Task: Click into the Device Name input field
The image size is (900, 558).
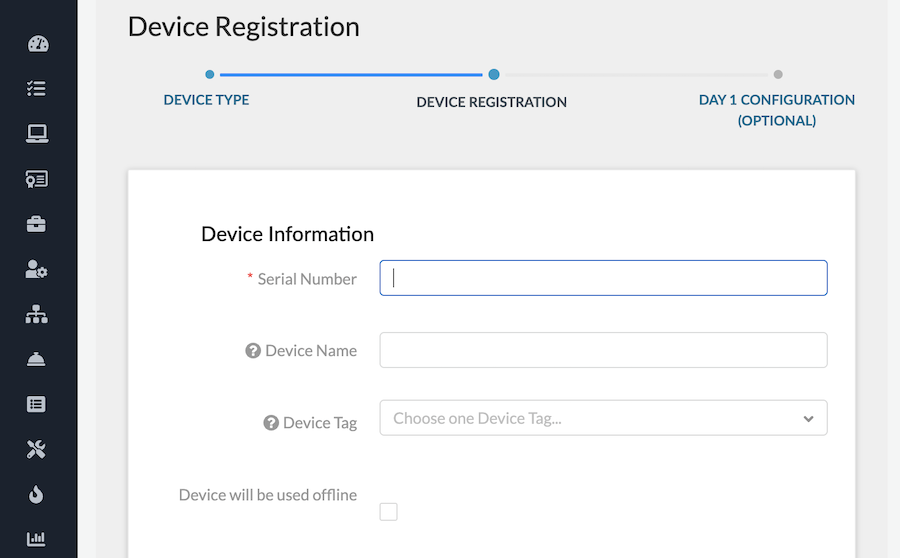Action: [603, 350]
